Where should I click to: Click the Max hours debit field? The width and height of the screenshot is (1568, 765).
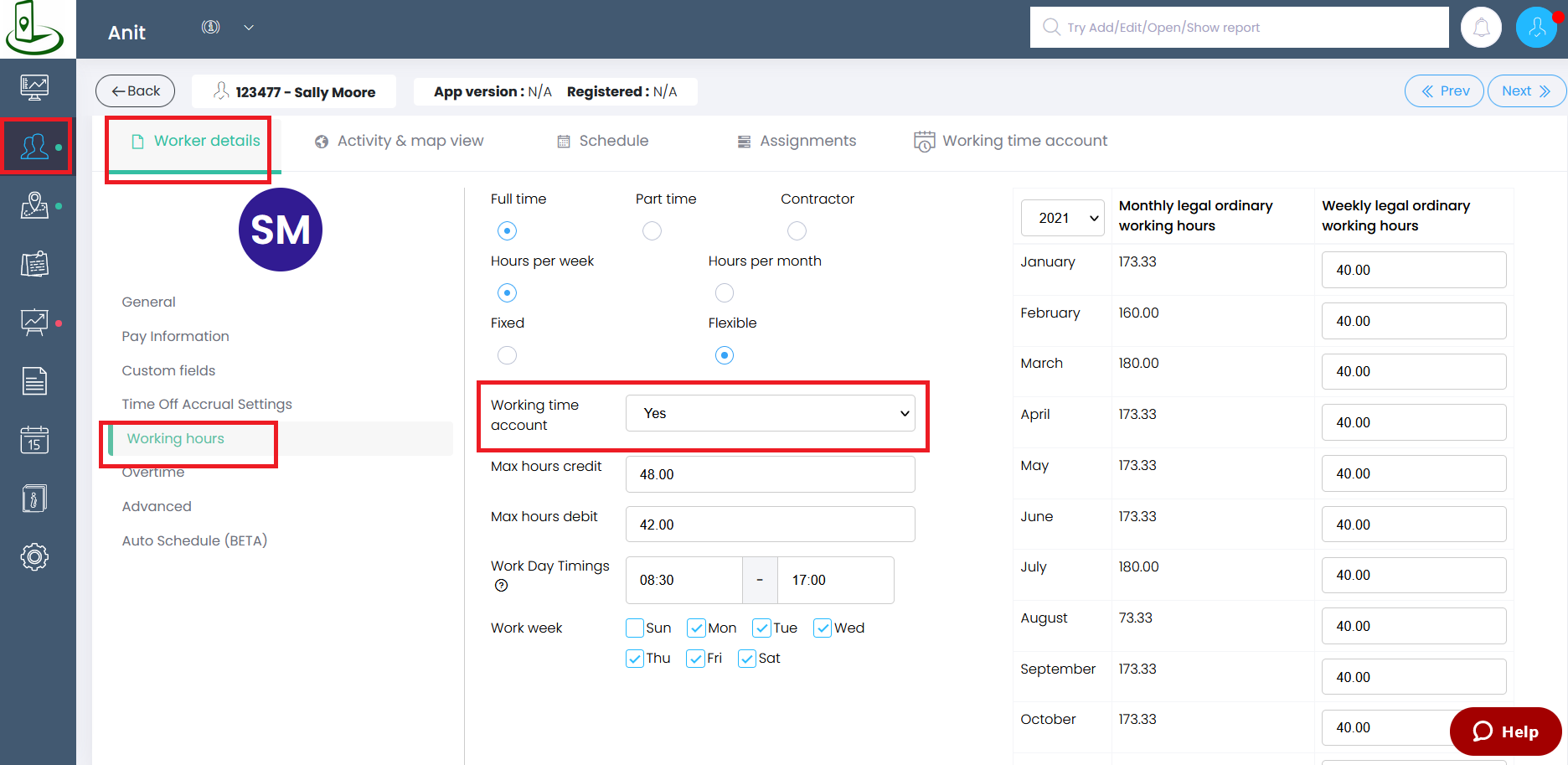click(x=770, y=525)
